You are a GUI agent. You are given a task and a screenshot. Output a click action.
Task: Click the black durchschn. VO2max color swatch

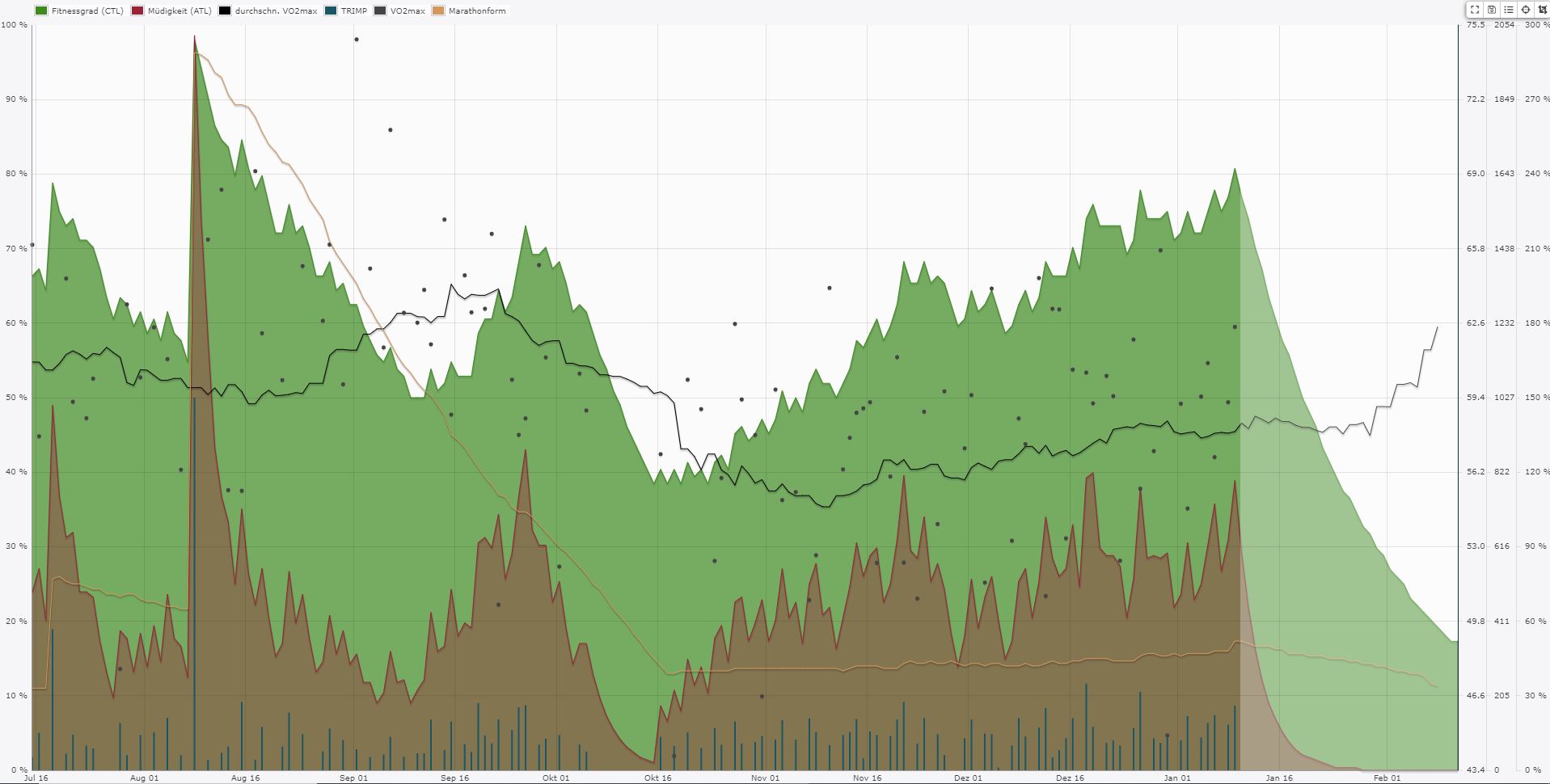[x=225, y=11]
